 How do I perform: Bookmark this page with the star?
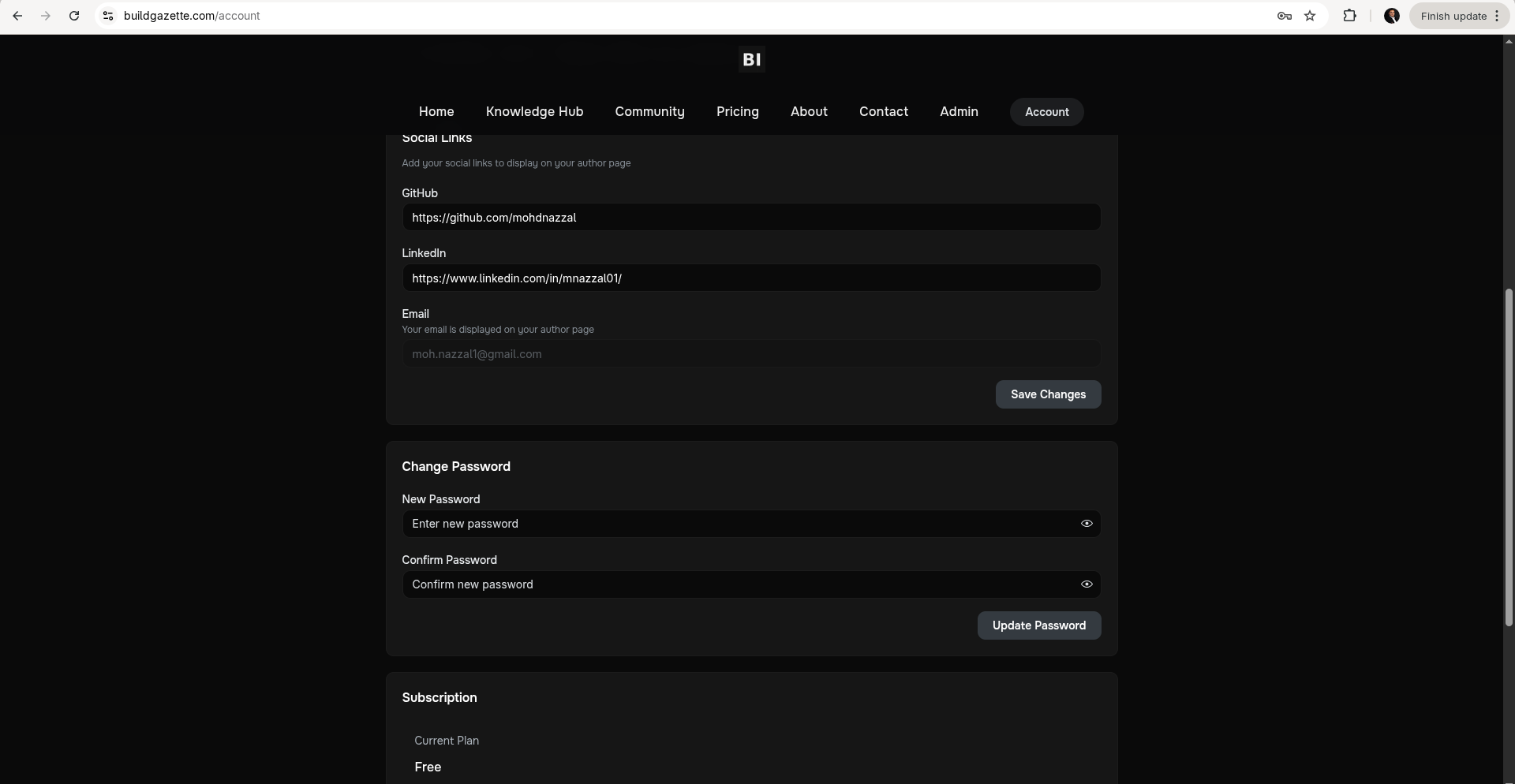click(x=1310, y=16)
